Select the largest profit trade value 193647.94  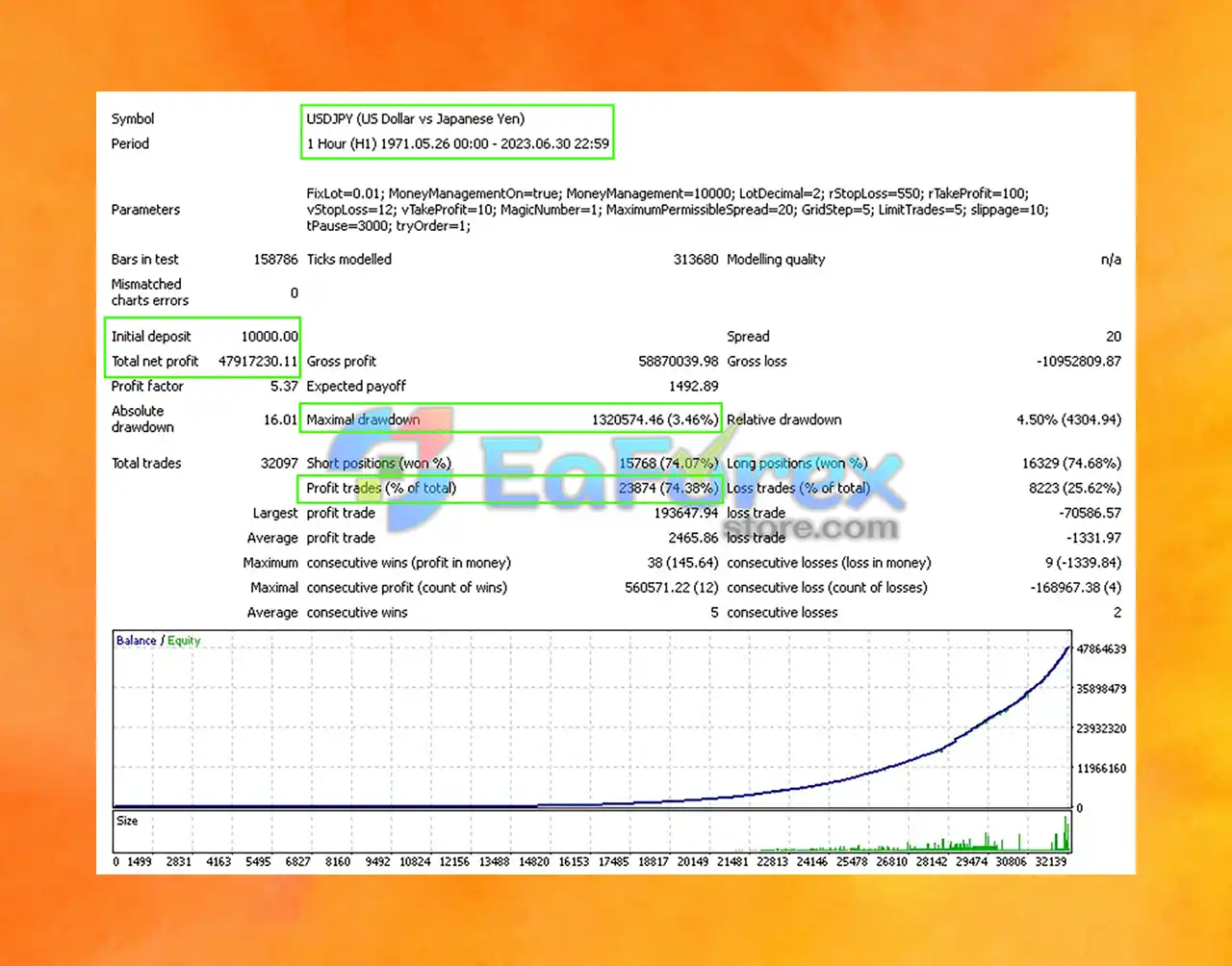tap(686, 514)
